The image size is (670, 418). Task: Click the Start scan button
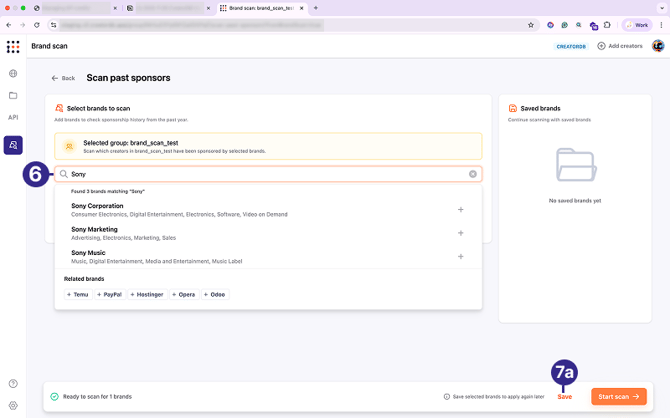[618, 397]
